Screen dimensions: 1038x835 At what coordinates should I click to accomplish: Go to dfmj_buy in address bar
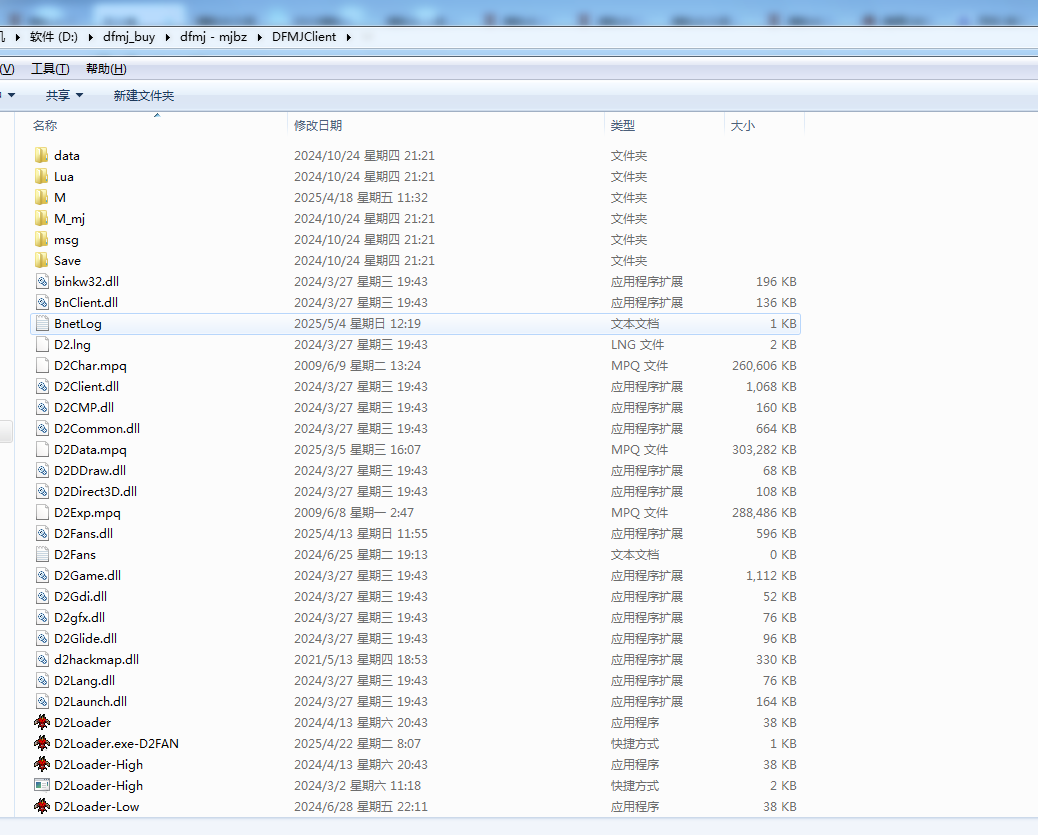129,37
